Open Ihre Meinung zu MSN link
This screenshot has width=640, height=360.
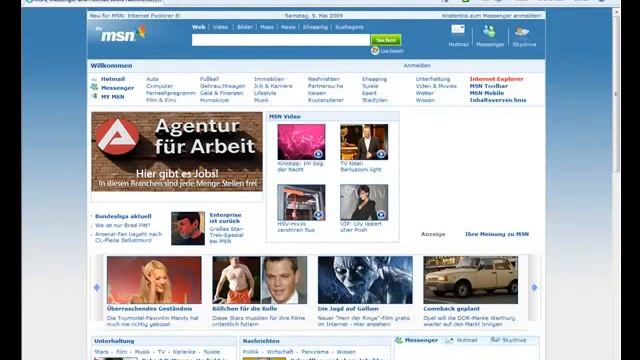[x=497, y=234]
